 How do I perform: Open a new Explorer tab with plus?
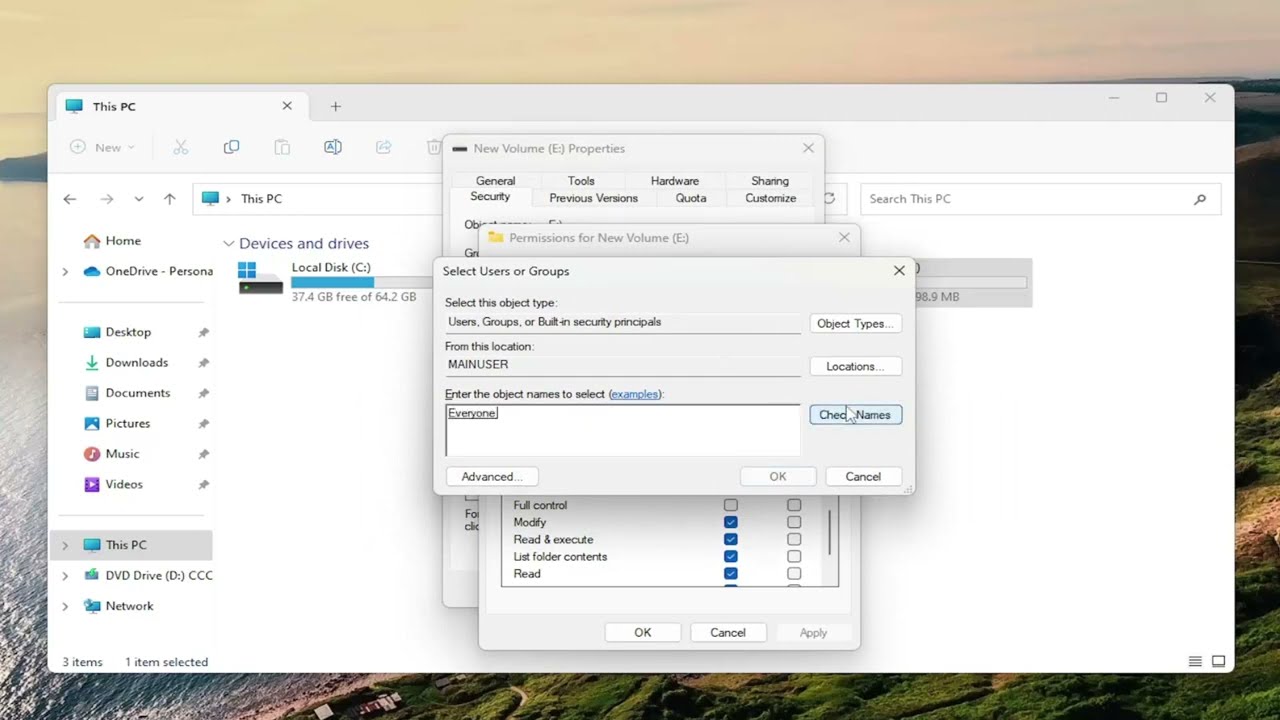click(336, 106)
